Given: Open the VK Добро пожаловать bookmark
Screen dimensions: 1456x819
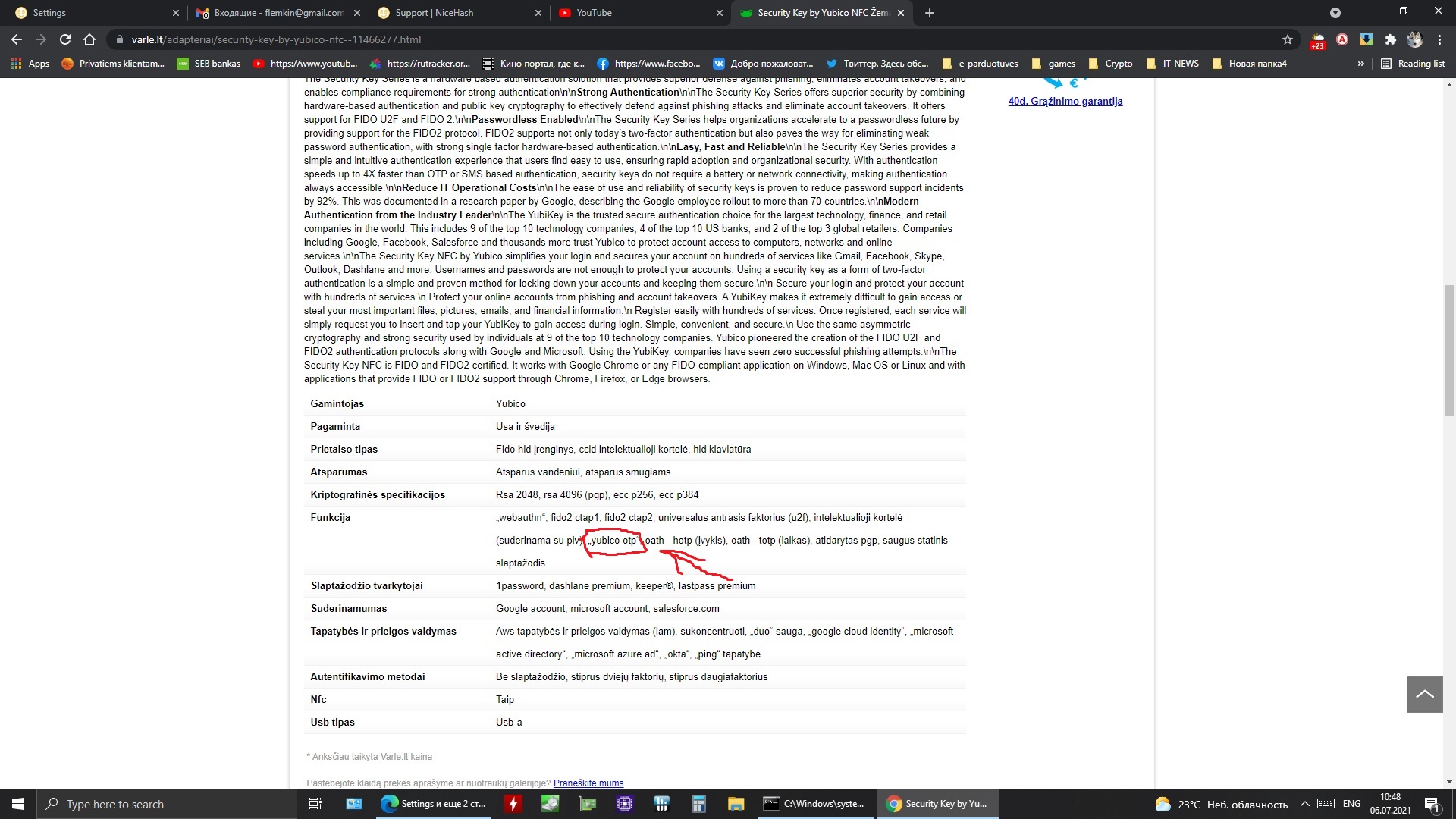Looking at the screenshot, I should coord(764,64).
